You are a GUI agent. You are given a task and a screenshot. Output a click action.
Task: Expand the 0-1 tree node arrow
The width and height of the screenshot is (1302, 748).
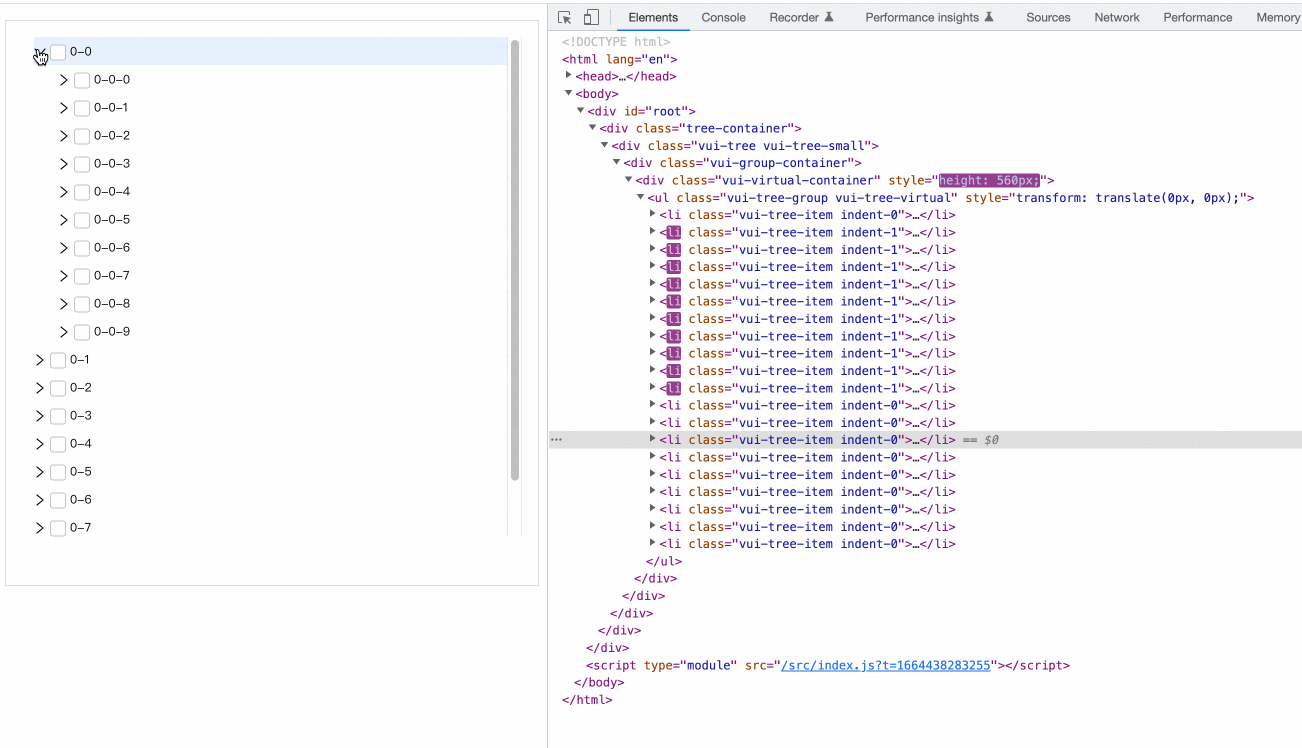40,360
